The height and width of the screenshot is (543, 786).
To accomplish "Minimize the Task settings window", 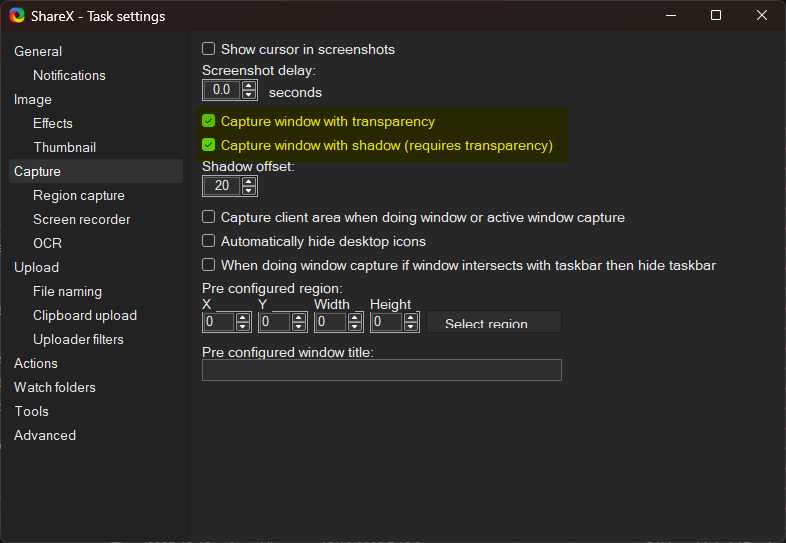I will (x=671, y=16).
